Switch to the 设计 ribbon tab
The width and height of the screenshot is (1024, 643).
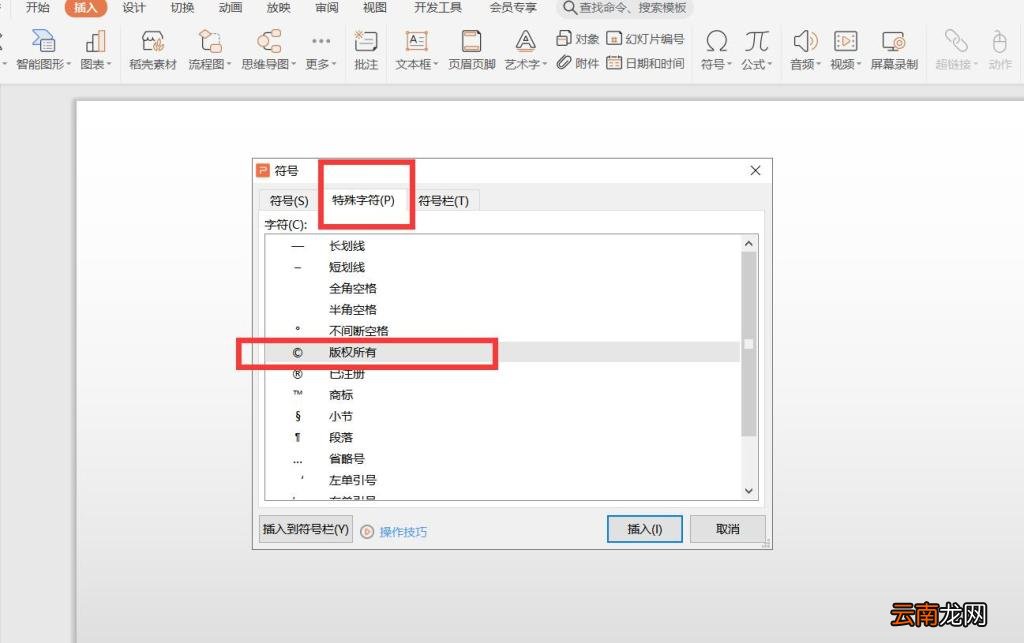(133, 8)
